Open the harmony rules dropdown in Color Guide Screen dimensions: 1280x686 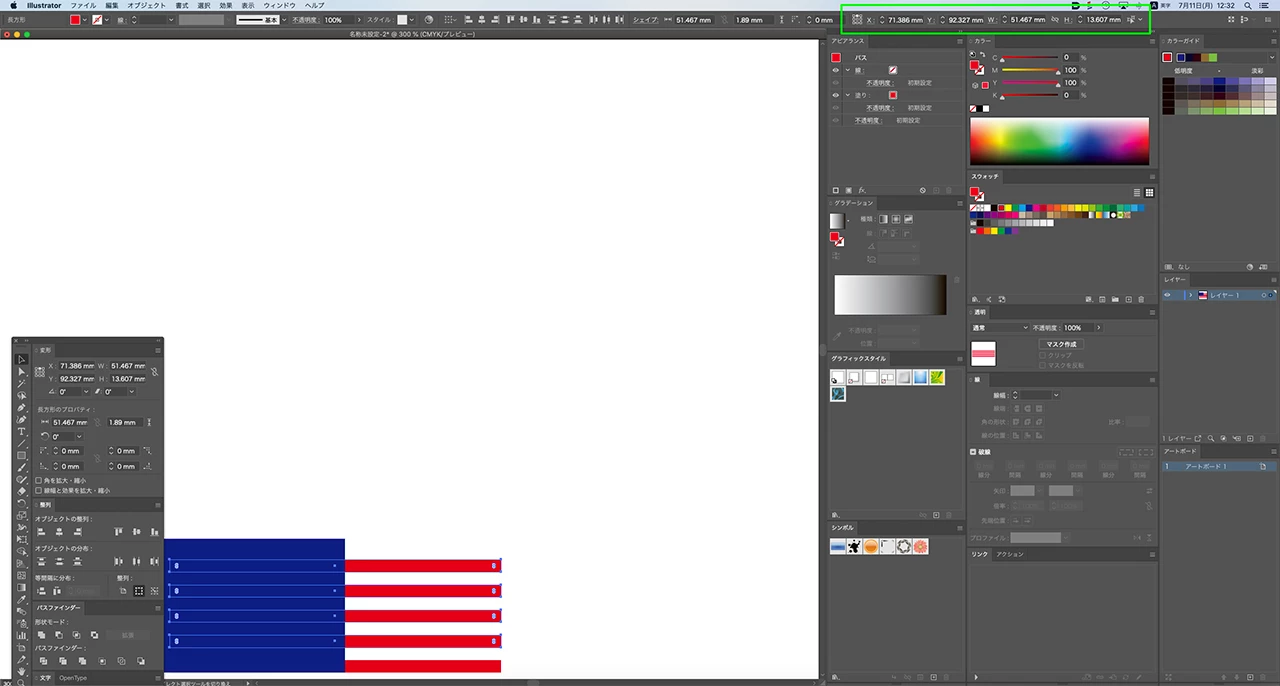(1272, 57)
